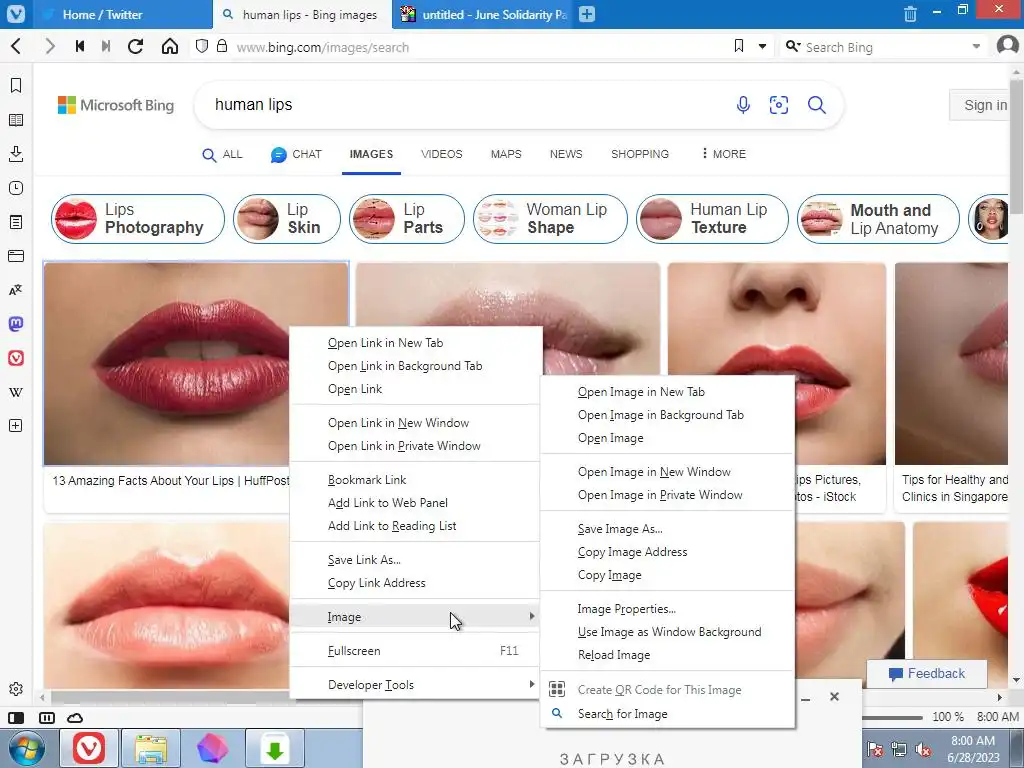This screenshot has width=1024, height=768.
Task: Toggle the side panel visibility
Action: coord(16,718)
